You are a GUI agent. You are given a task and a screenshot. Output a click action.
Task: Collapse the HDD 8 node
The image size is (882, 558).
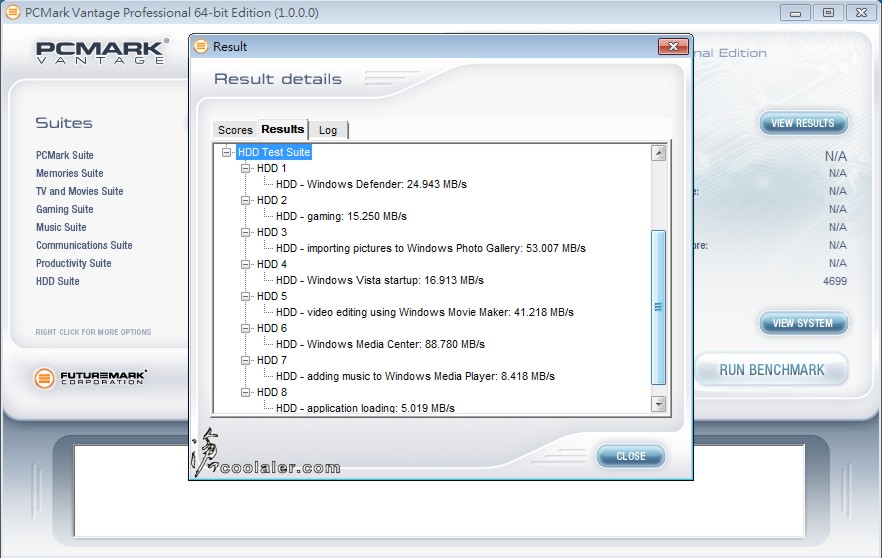245,393
